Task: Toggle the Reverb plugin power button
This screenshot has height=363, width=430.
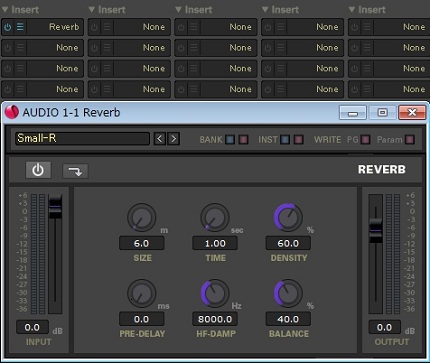Action: 38,170
